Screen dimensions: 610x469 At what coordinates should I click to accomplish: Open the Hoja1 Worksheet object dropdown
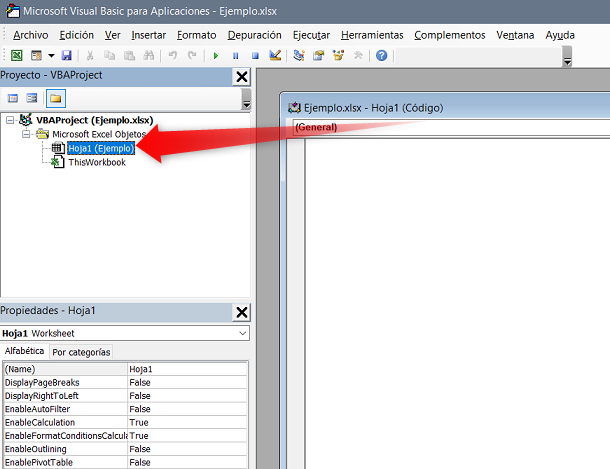click(x=242, y=333)
